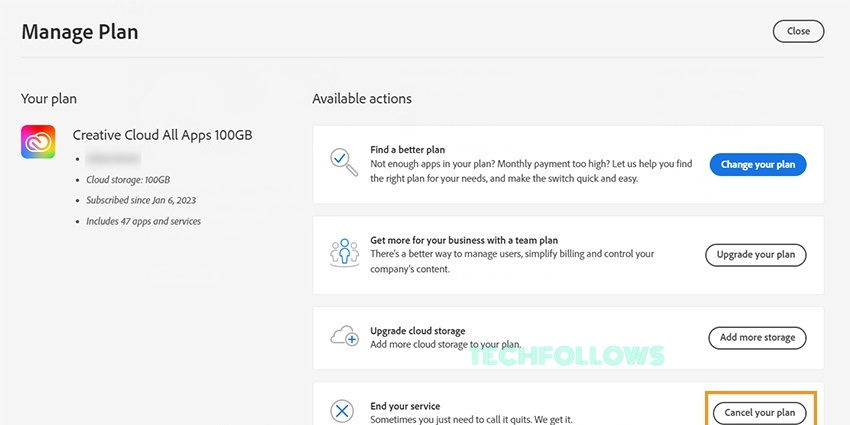Click Creative Cloud All Apps 100GB title
This screenshot has width=850, height=425.
click(162, 135)
